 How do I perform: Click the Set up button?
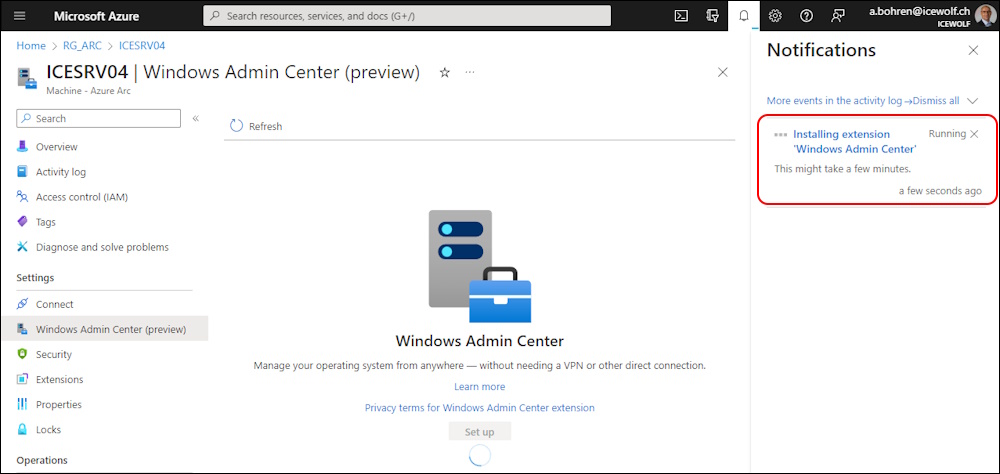pyautogui.click(x=480, y=432)
